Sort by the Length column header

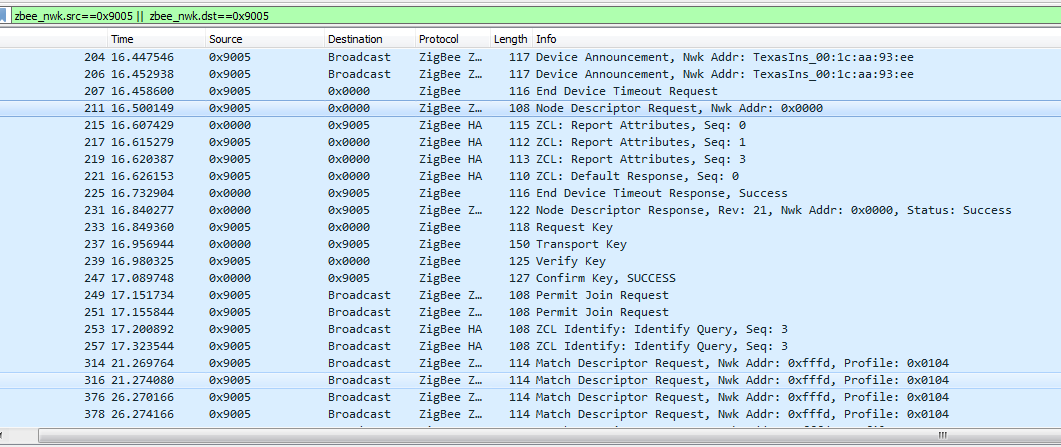(511, 39)
